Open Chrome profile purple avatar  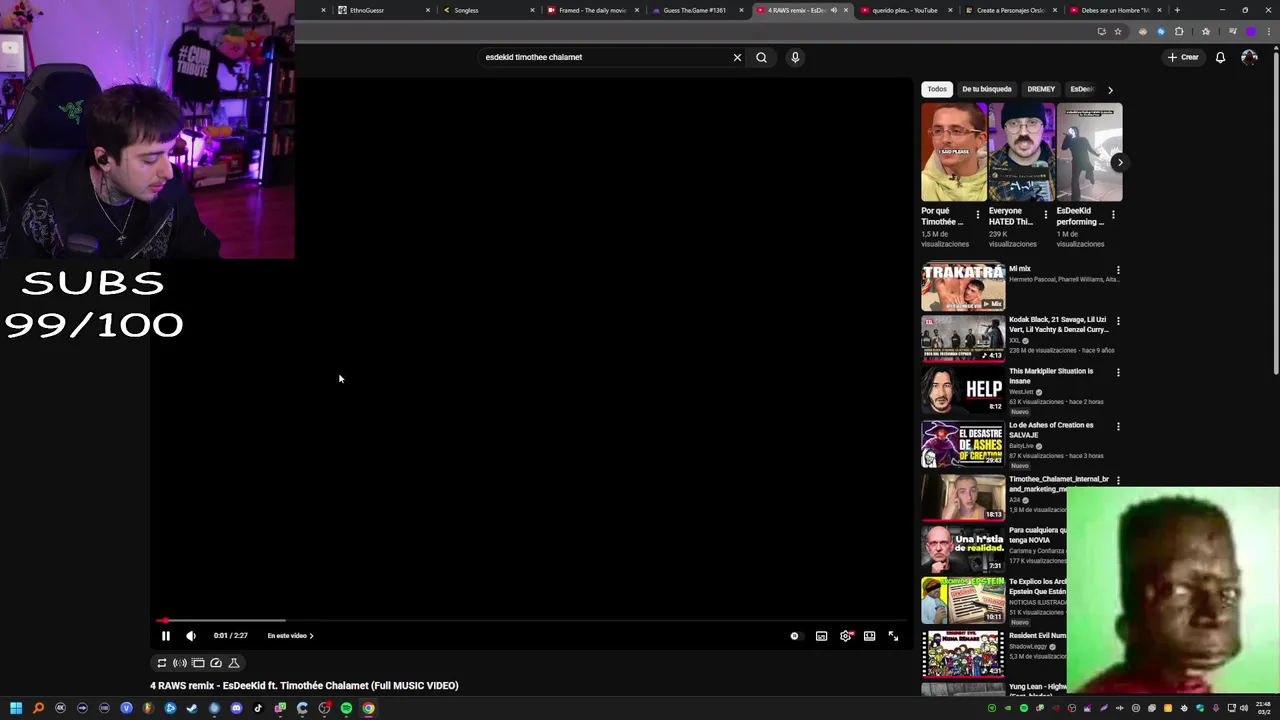coord(1251,32)
